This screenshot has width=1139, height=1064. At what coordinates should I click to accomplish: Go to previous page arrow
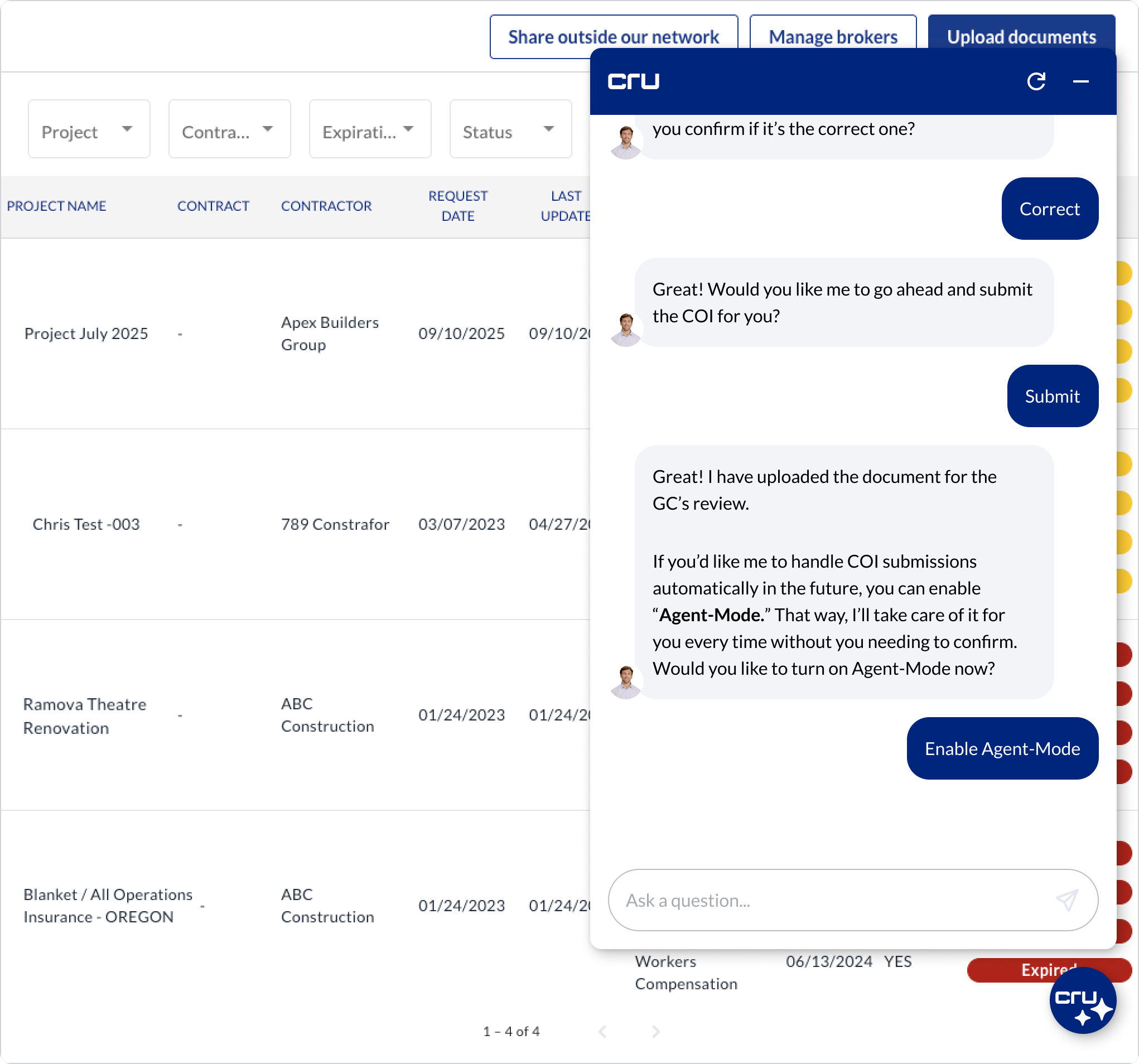(x=602, y=1031)
